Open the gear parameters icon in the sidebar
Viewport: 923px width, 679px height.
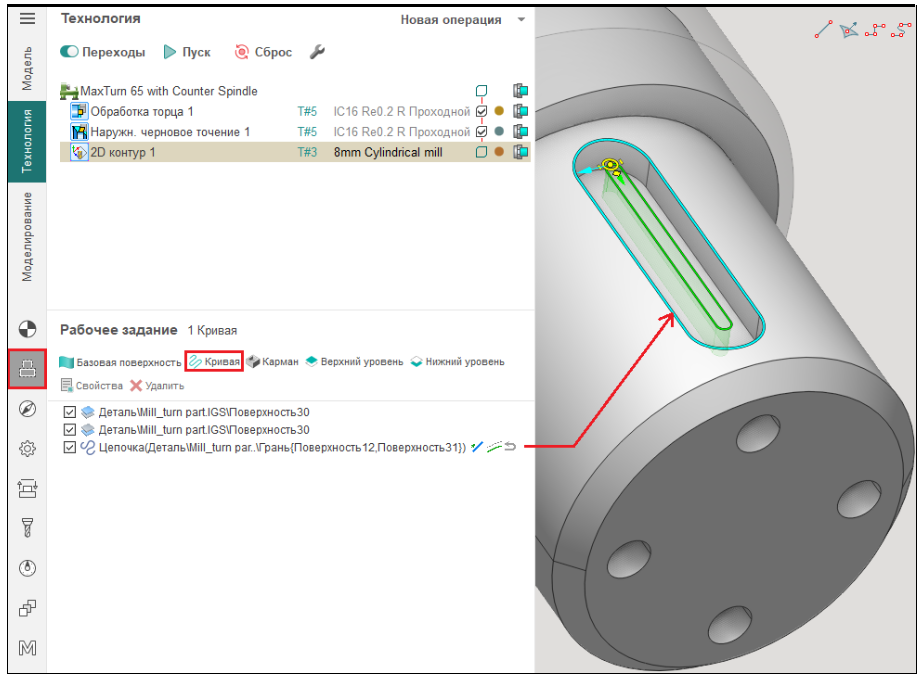click(x=27, y=449)
